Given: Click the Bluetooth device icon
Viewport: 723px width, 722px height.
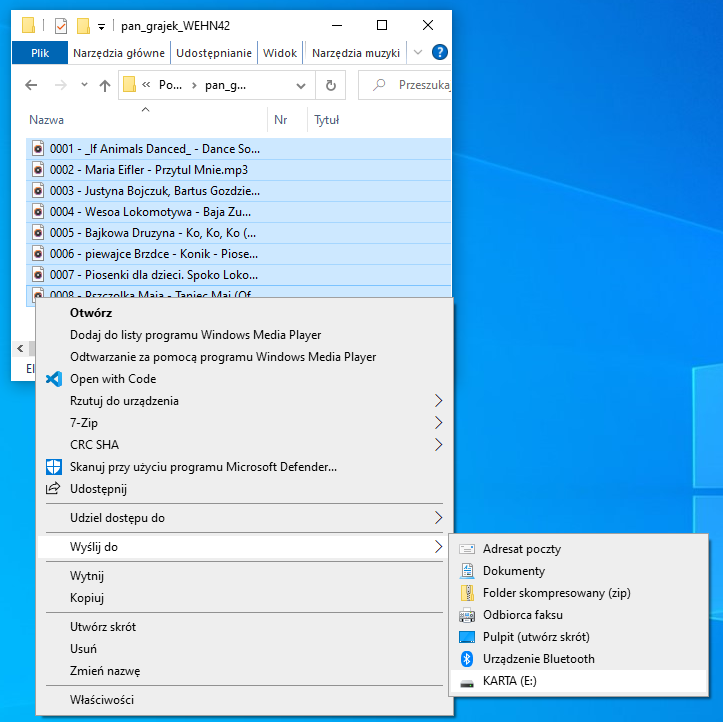Looking at the screenshot, I should point(466,659).
